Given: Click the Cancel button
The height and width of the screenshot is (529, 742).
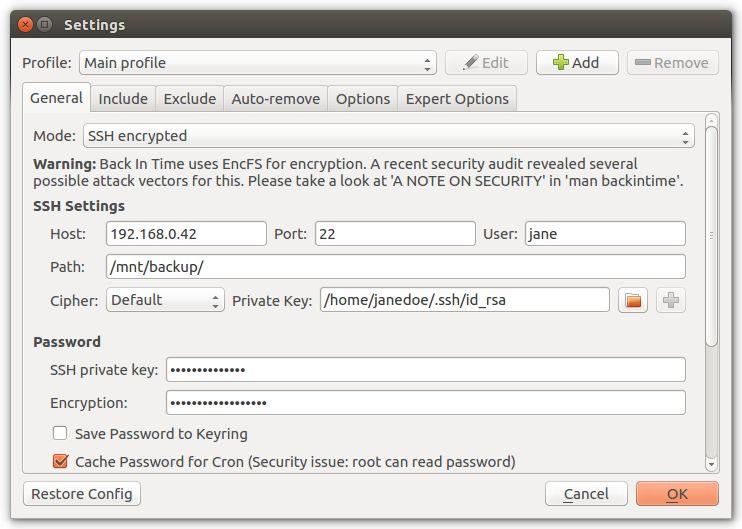Looking at the screenshot, I should (x=586, y=494).
